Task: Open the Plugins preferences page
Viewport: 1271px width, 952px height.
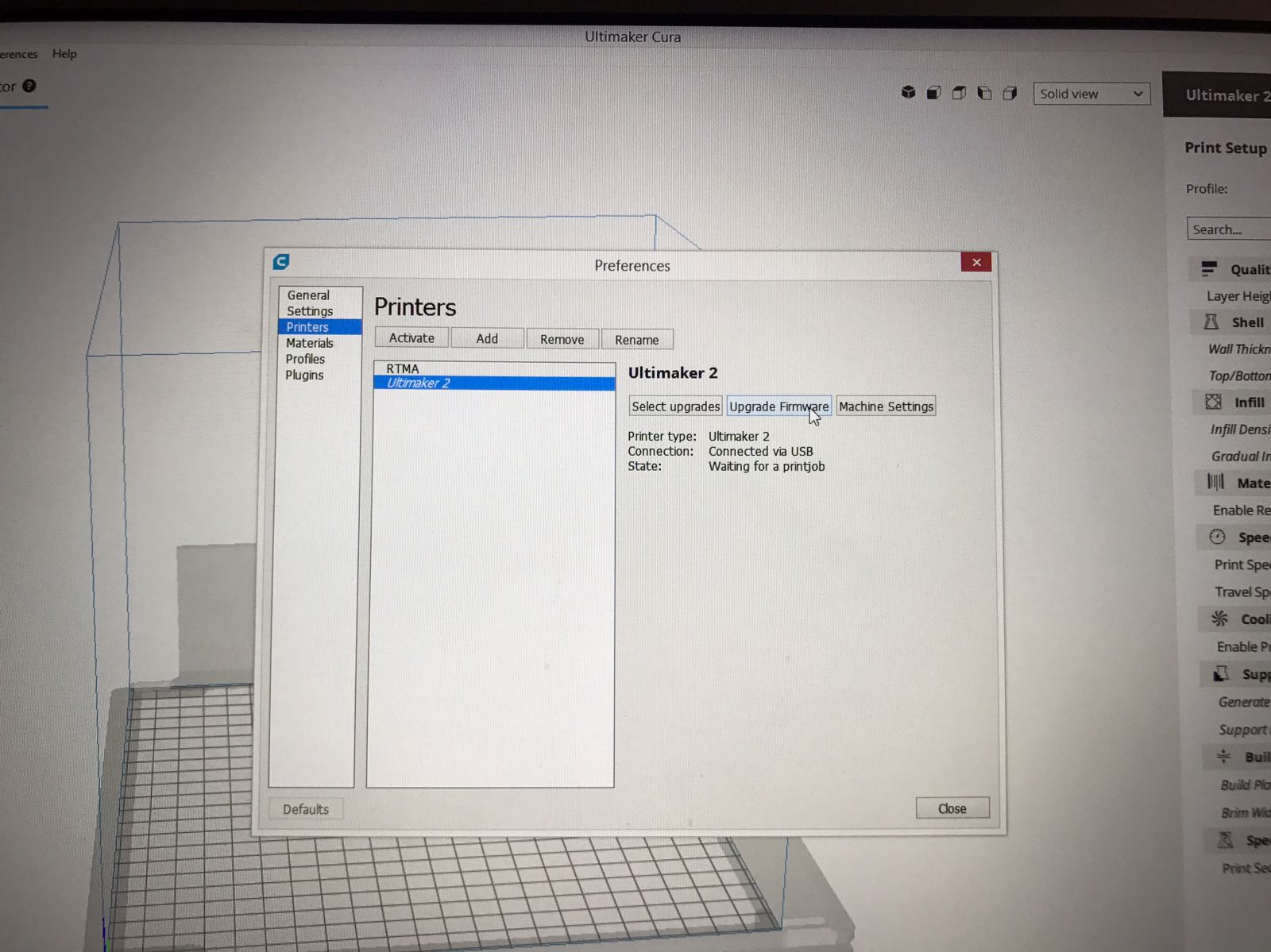Action: [304, 375]
